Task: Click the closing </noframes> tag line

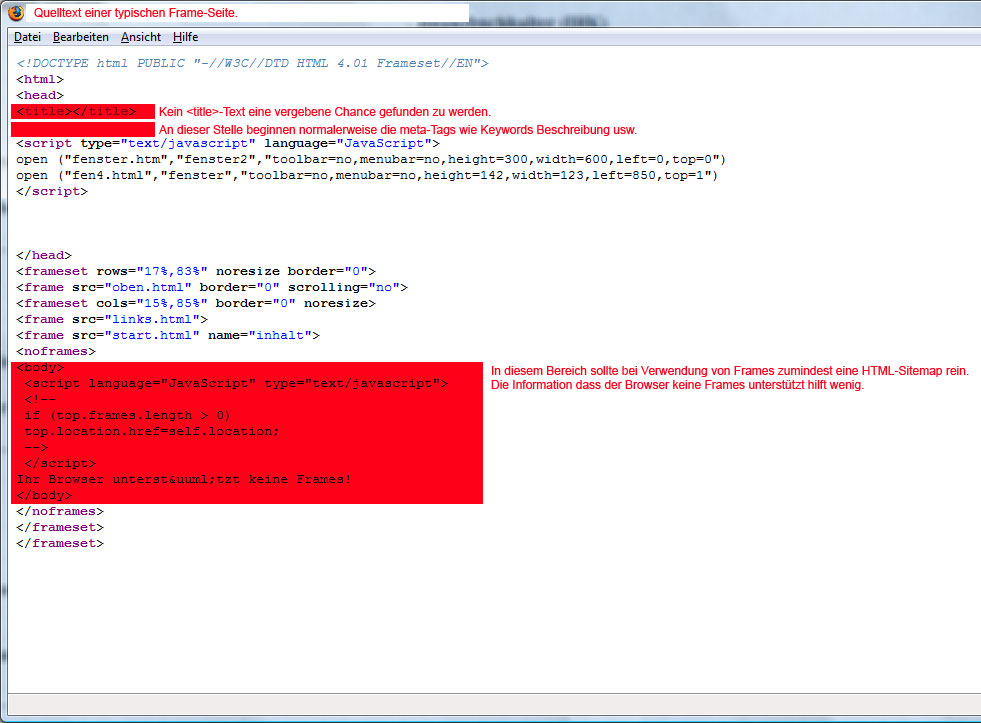Action: [x=60, y=512]
